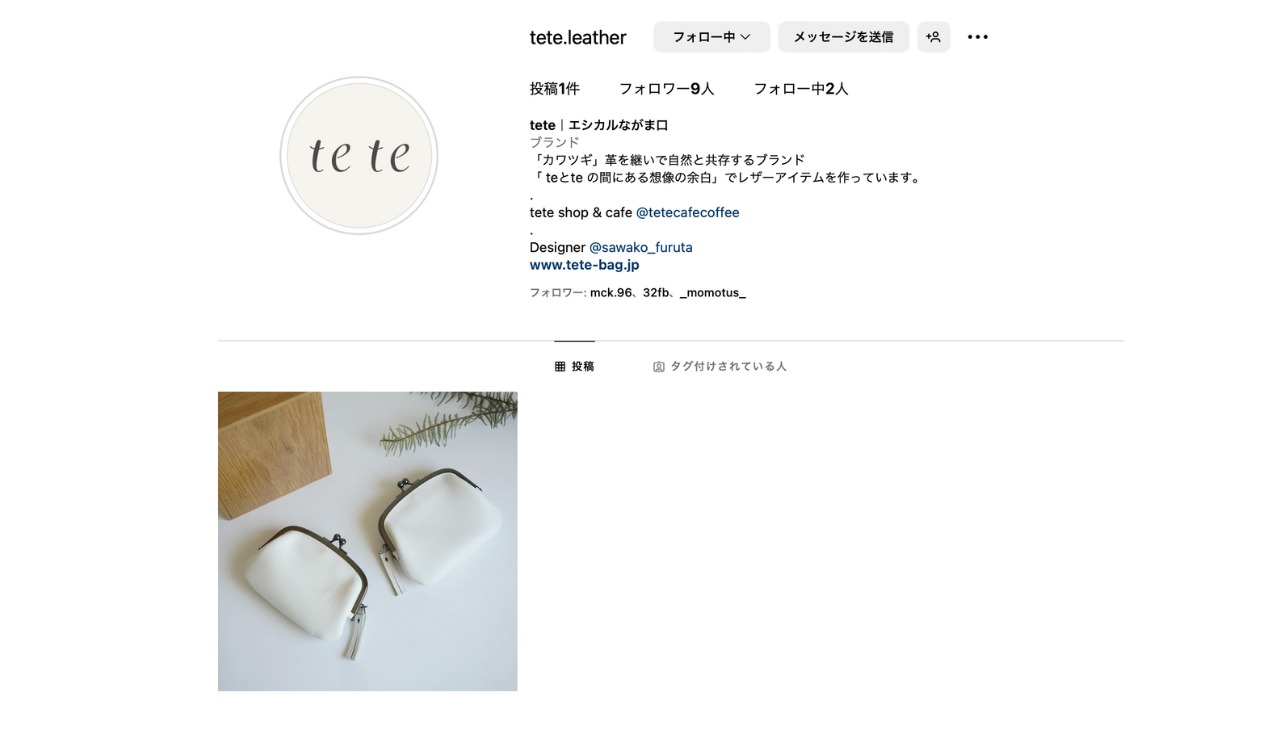Open the white coin purse post thumbnail
The image size is (1270, 730).
click(x=368, y=541)
